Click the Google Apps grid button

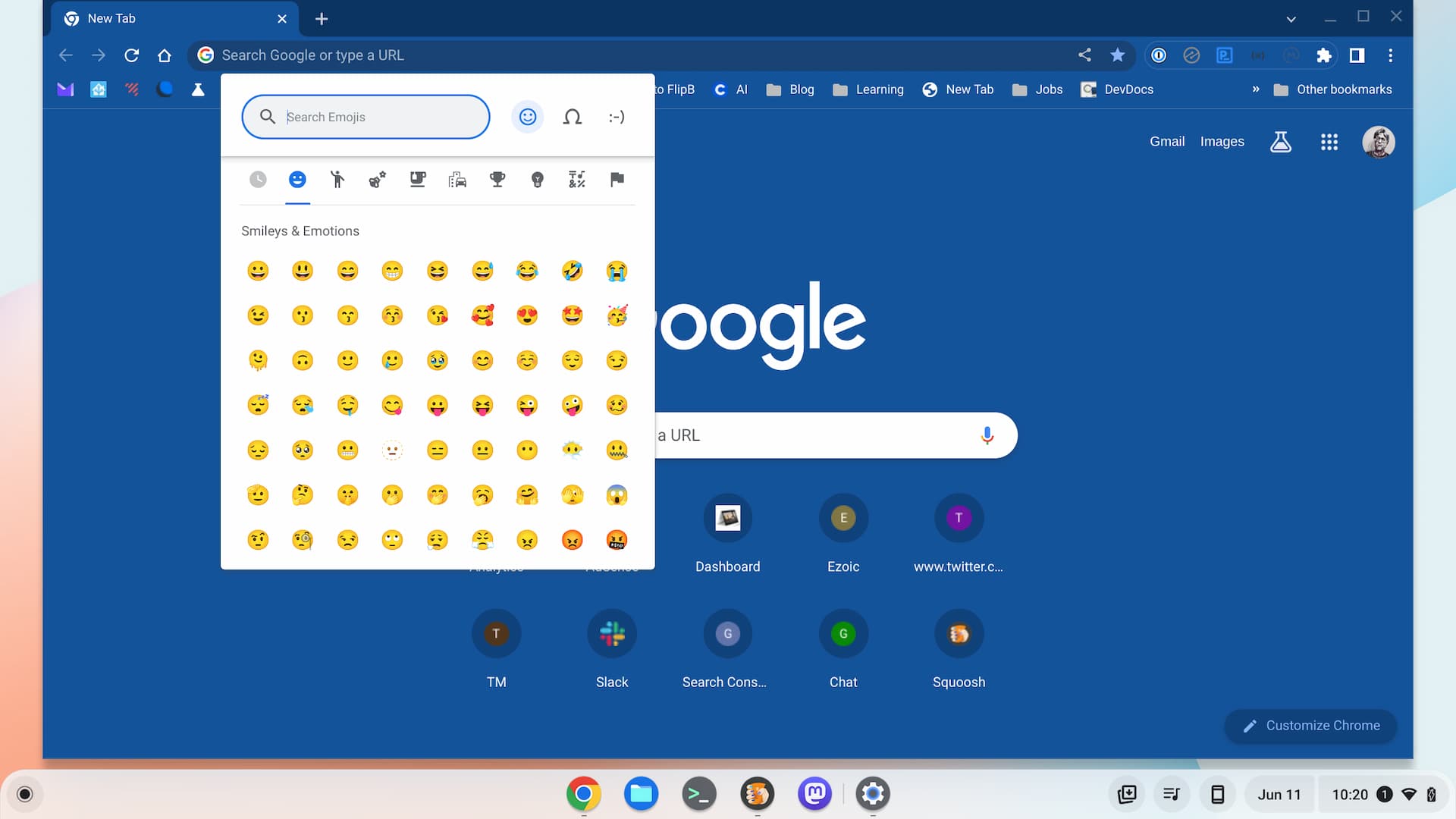(x=1329, y=141)
